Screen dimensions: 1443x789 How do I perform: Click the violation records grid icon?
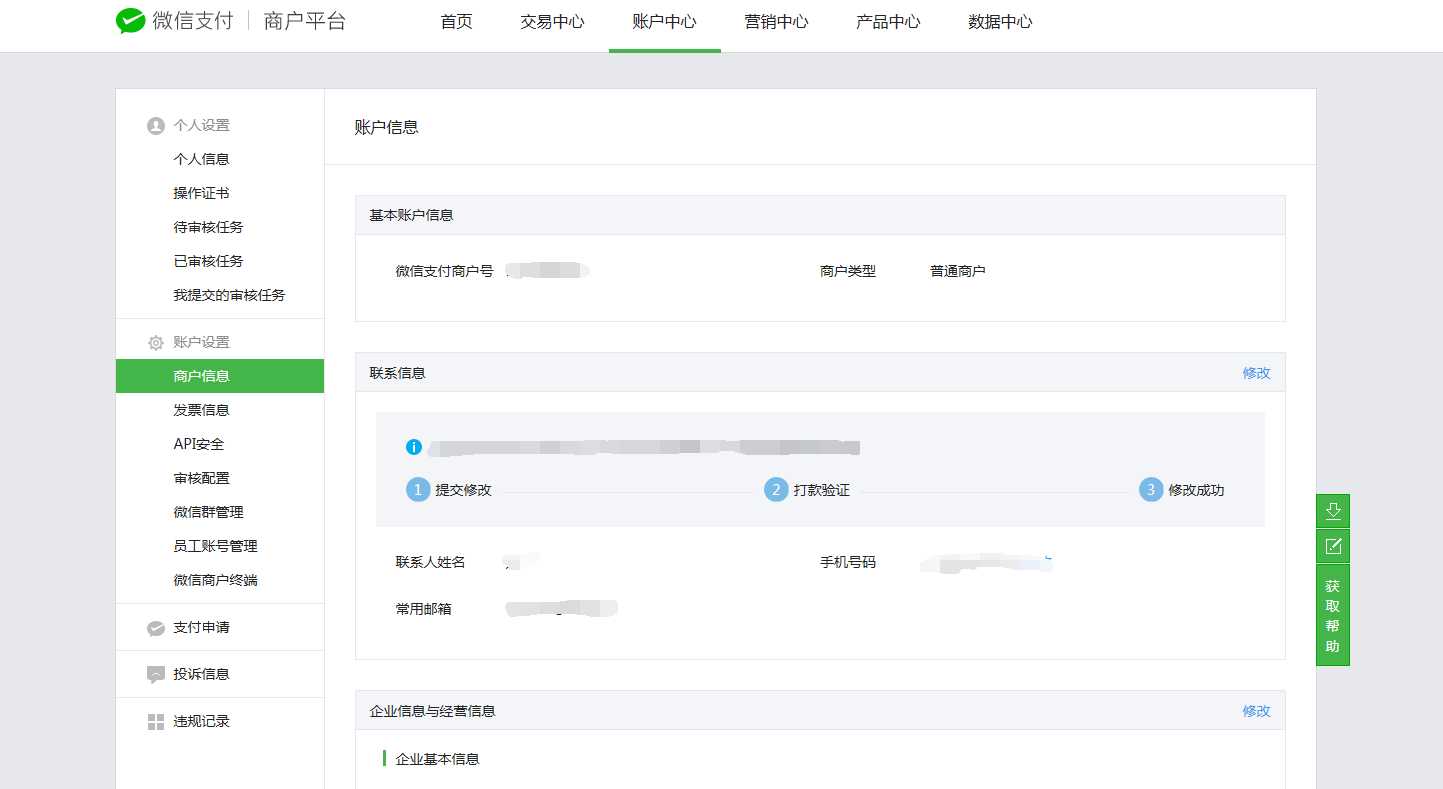coord(155,722)
